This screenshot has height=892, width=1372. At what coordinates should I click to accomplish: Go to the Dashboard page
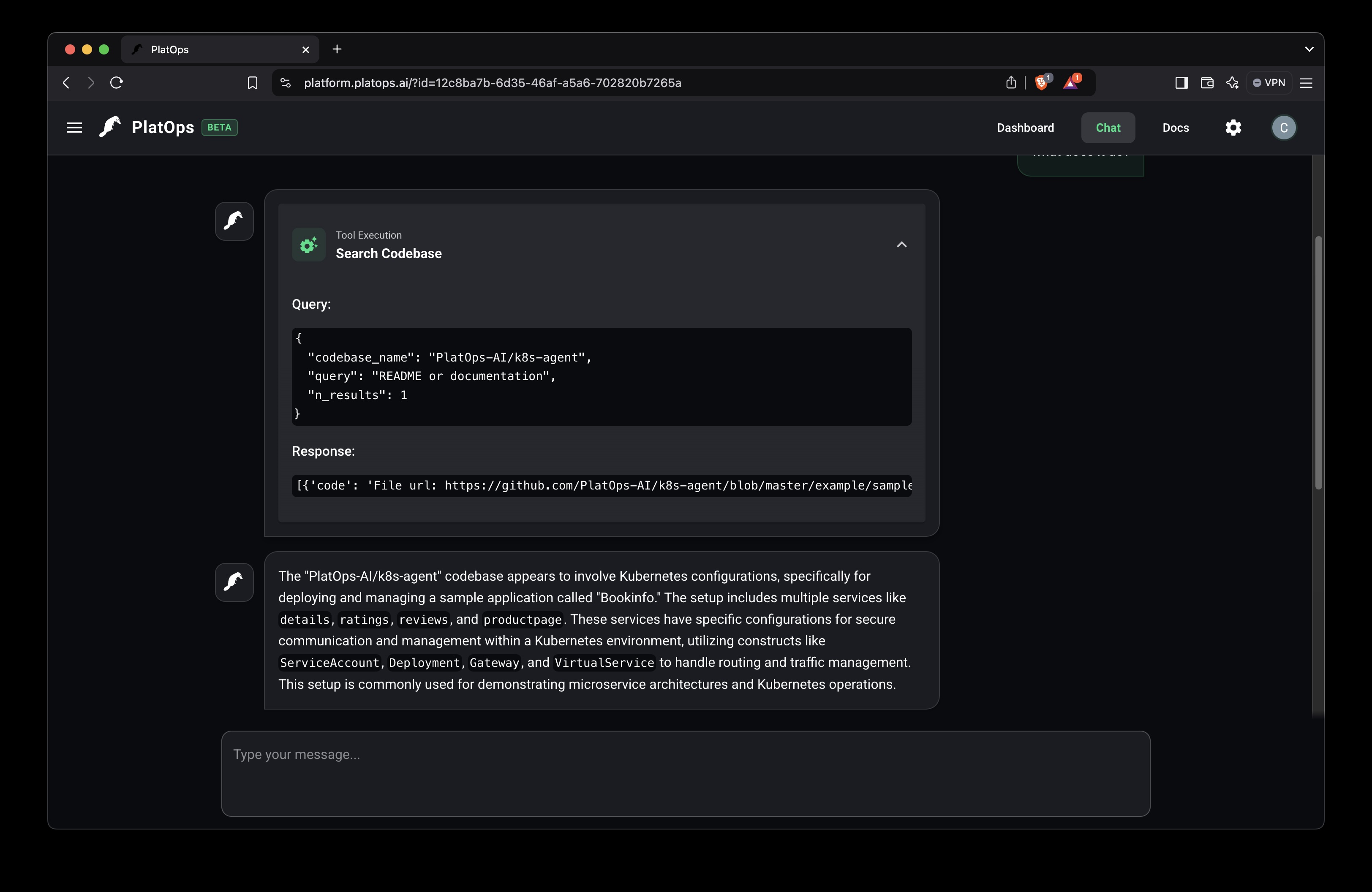point(1025,128)
